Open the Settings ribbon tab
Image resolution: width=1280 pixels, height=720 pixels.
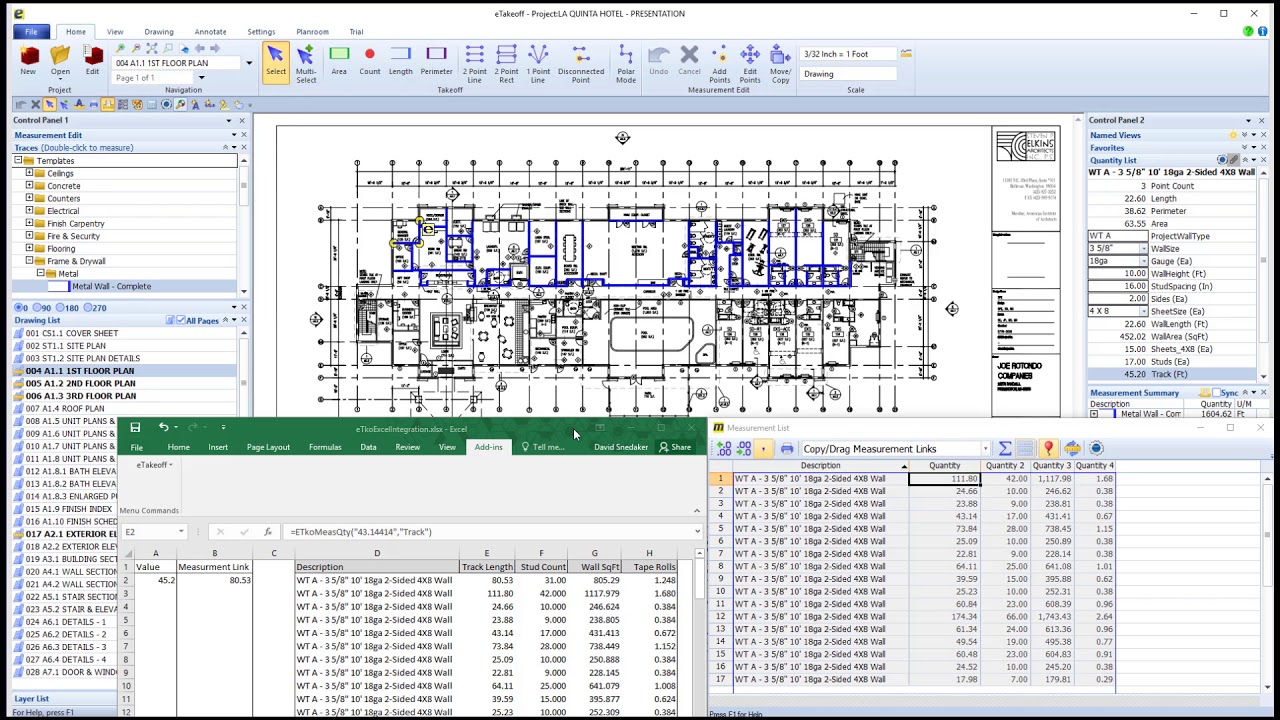261,32
